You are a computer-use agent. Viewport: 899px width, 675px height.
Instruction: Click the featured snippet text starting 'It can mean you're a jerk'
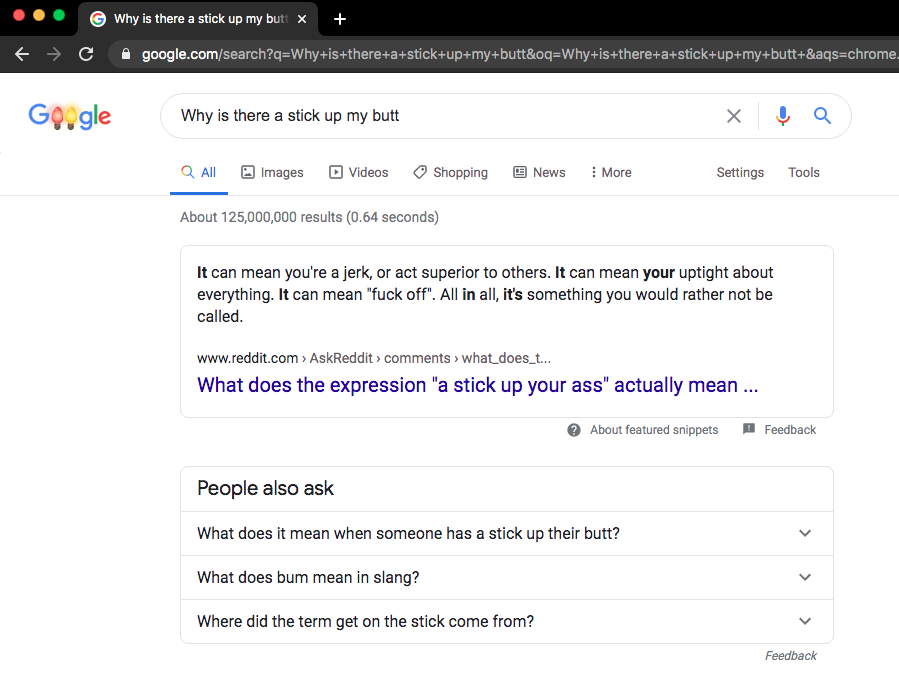485,294
